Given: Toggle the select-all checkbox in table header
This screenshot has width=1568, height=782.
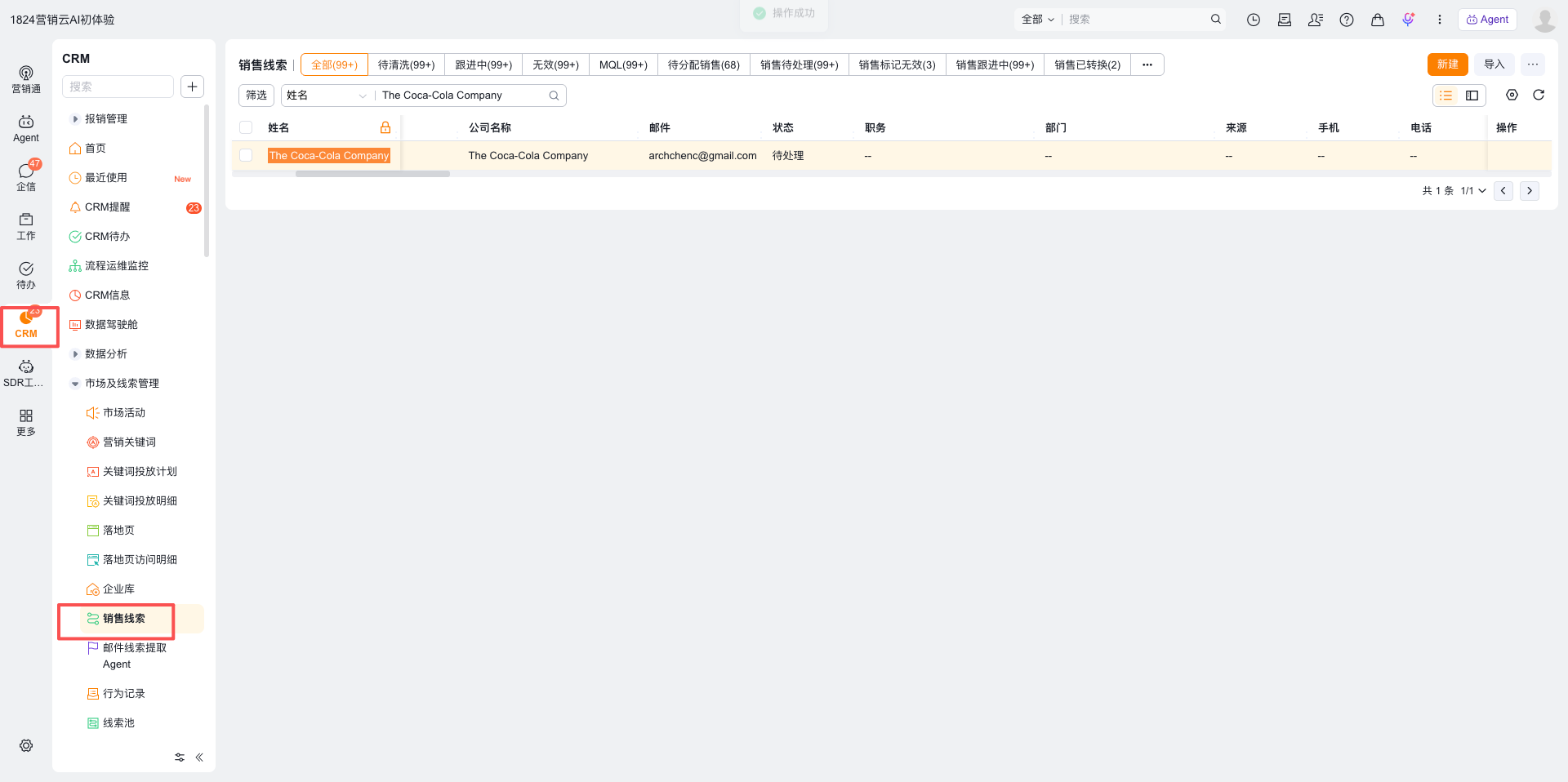Looking at the screenshot, I should point(246,127).
